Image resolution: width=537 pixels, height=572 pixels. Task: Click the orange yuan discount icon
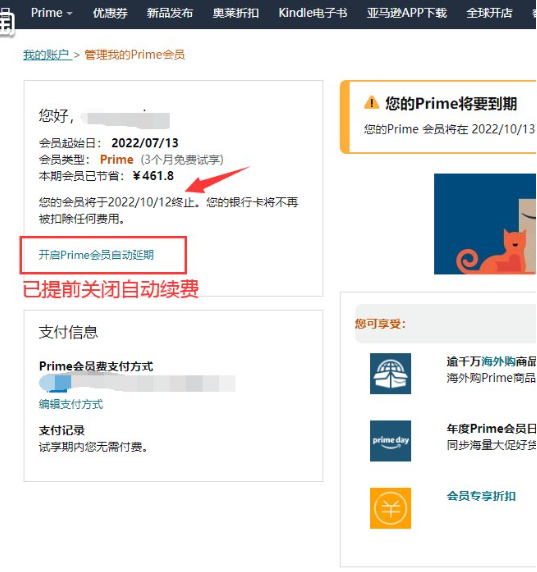click(x=390, y=508)
